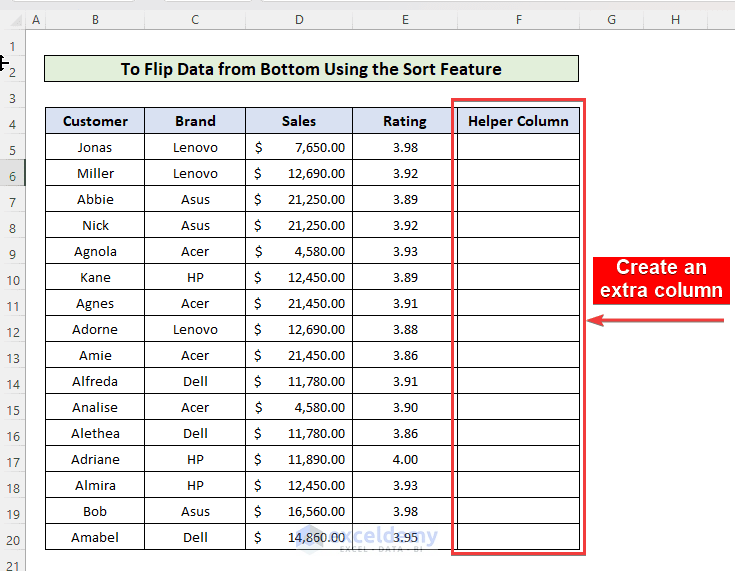
Task: Select column C header
Action: pyautogui.click(x=195, y=20)
